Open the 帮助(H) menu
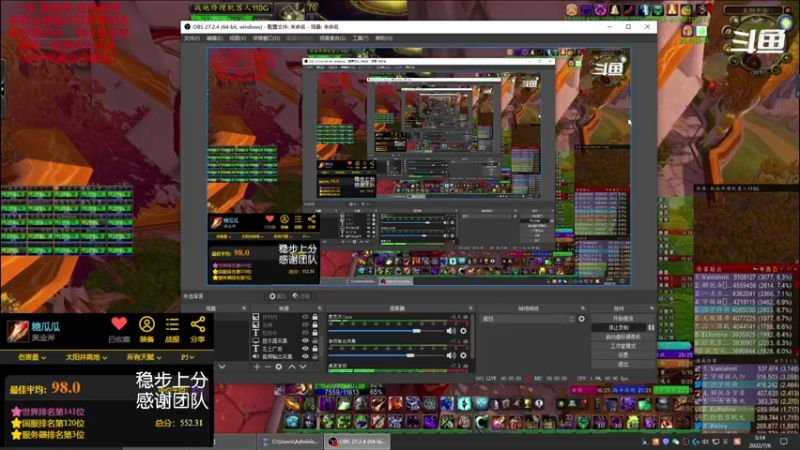 [x=384, y=38]
